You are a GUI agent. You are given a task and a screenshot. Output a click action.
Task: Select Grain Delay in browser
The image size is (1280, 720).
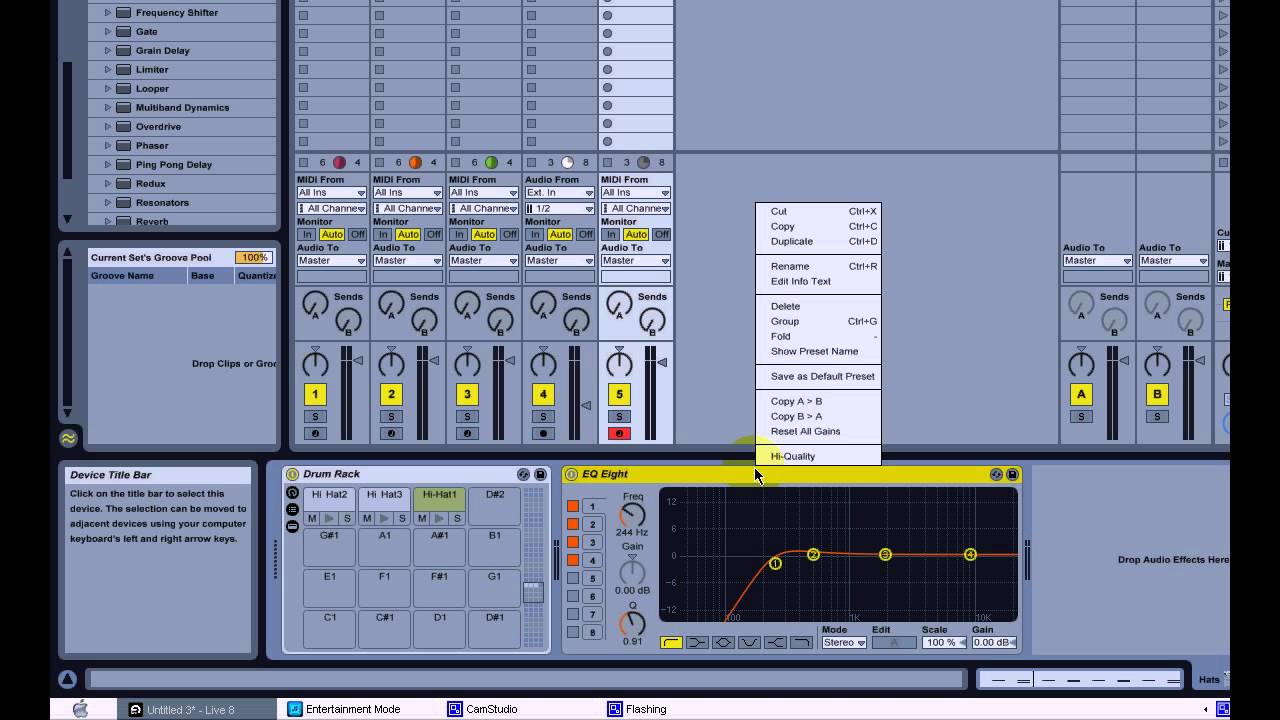coord(163,50)
